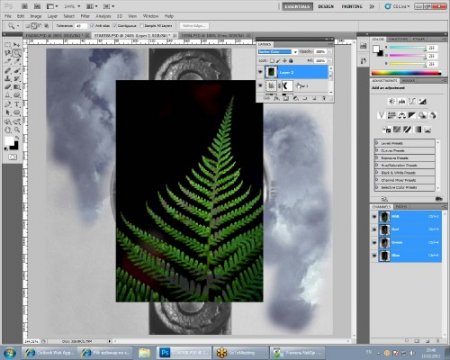Viewport: 450px width, 360px height.
Task: Add a Color Balance adjustment
Action: (402, 115)
